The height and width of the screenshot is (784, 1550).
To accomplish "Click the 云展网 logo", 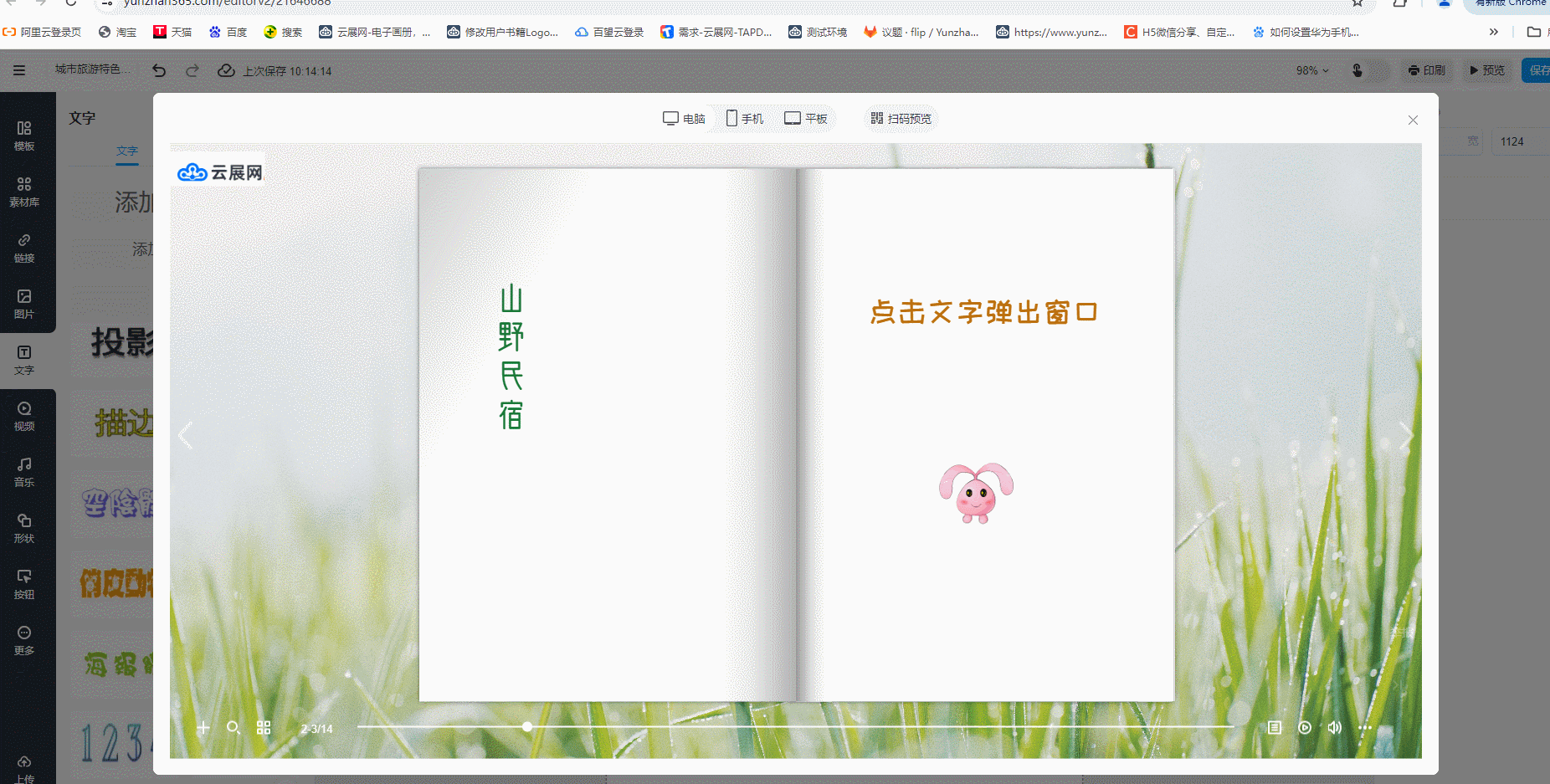I will pyautogui.click(x=220, y=172).
